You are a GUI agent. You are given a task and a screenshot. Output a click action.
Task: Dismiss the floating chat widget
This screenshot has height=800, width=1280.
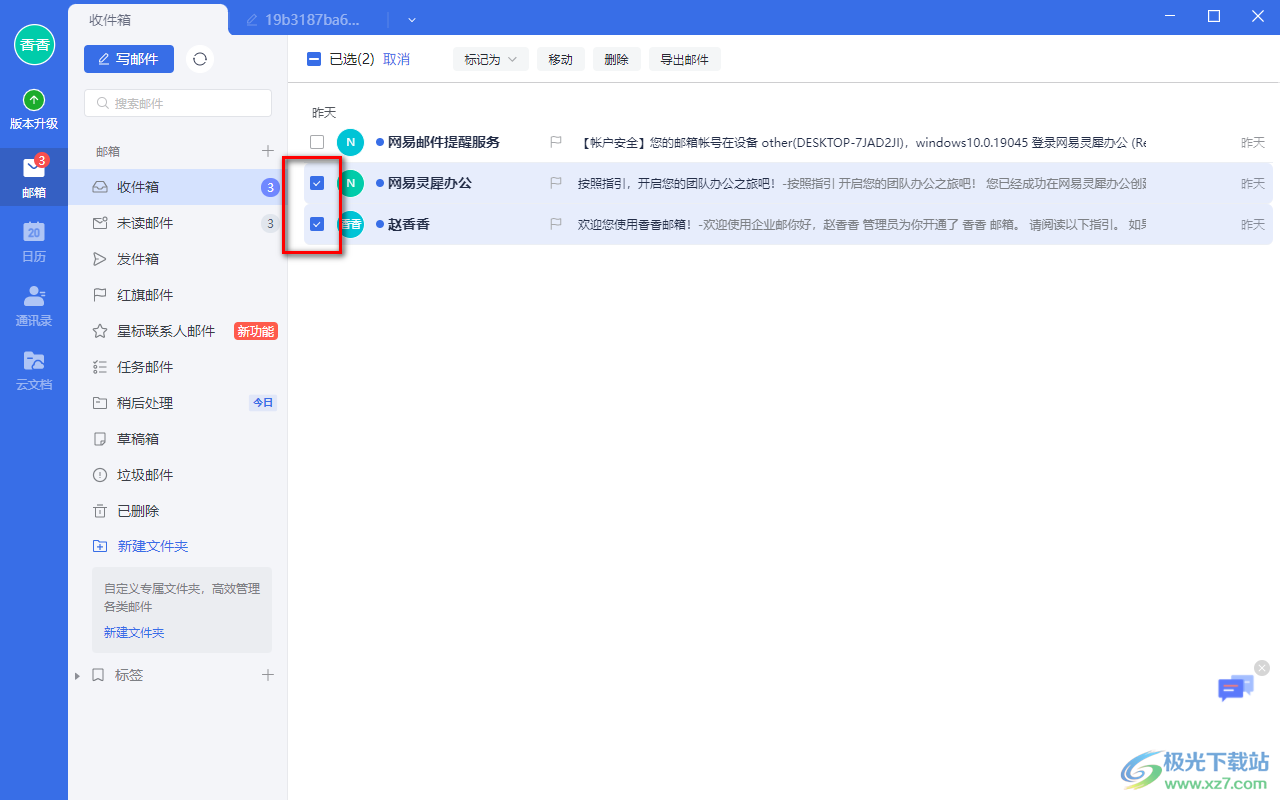(x=1262, y=668)
